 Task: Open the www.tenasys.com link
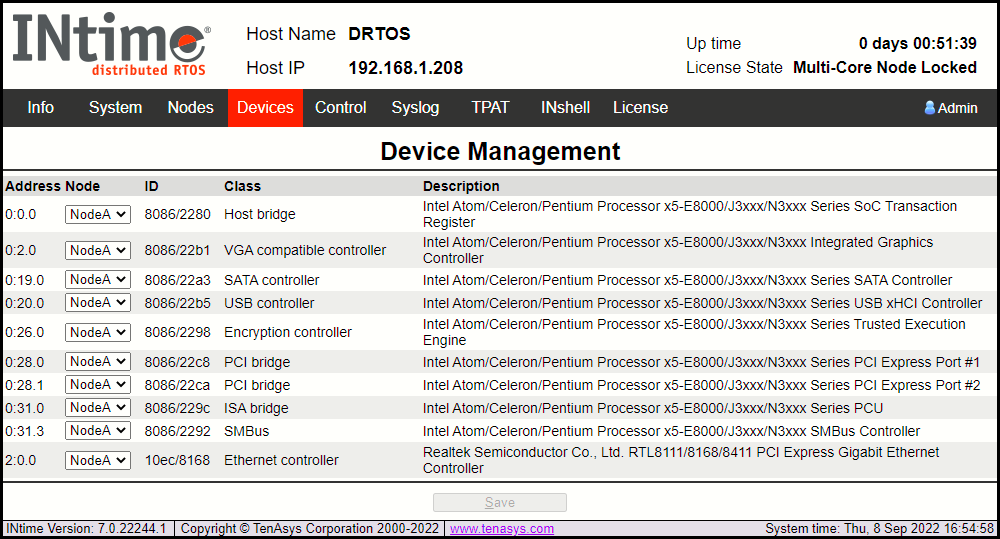point(501,529)
